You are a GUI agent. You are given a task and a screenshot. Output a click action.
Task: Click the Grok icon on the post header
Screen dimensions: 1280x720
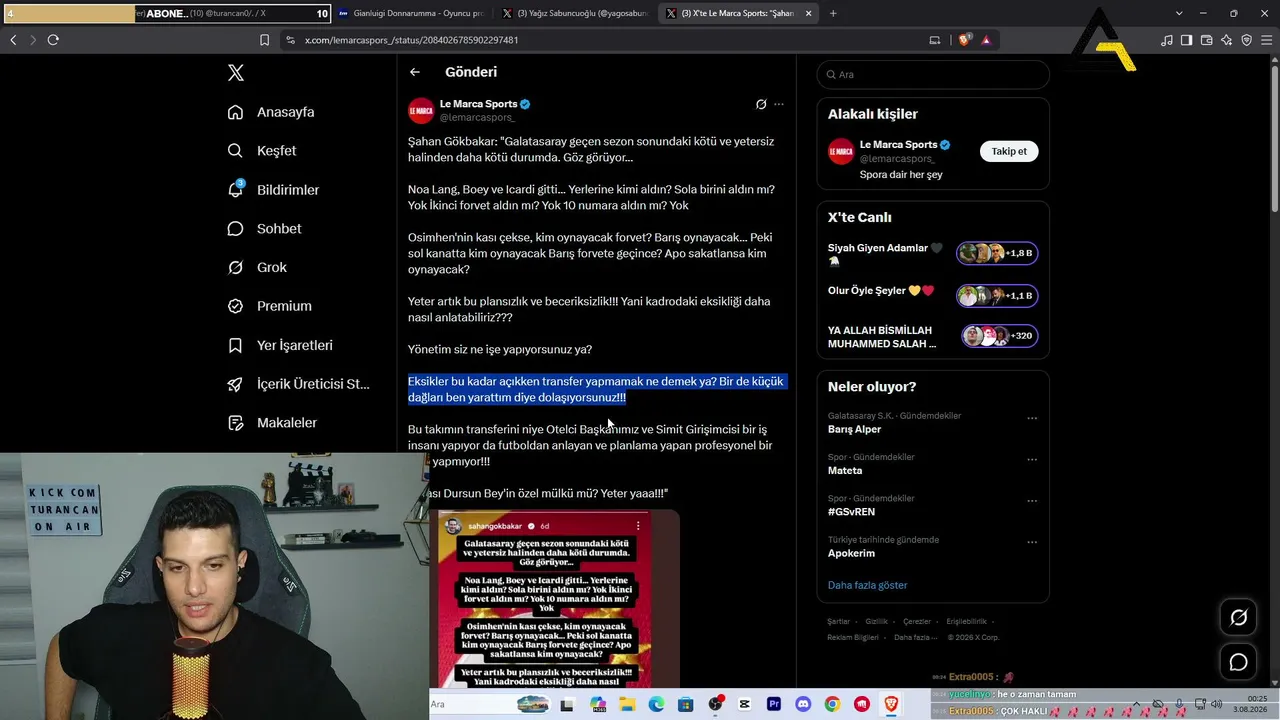(x=761, y=104)
